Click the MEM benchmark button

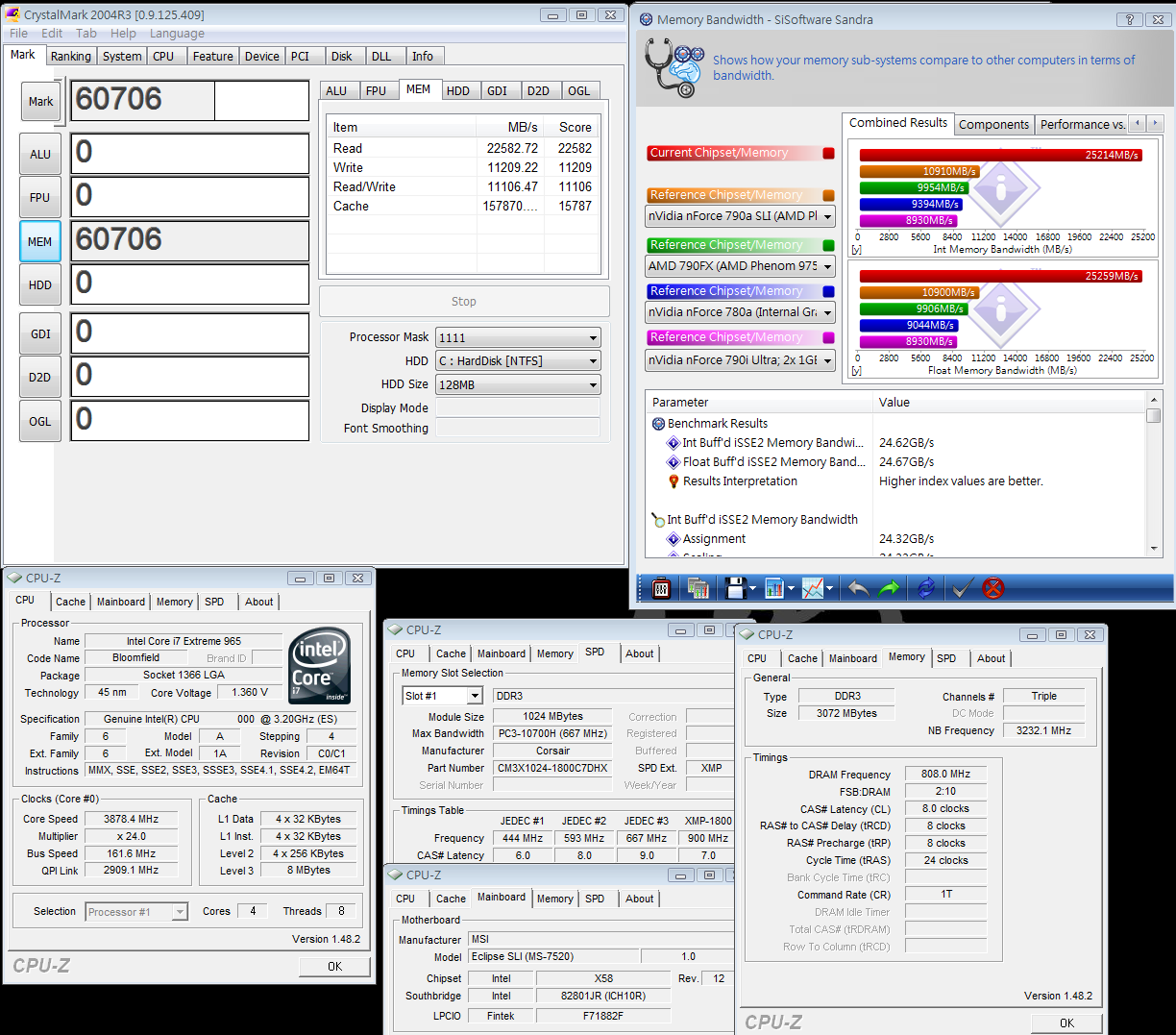(x=40, y=242)
